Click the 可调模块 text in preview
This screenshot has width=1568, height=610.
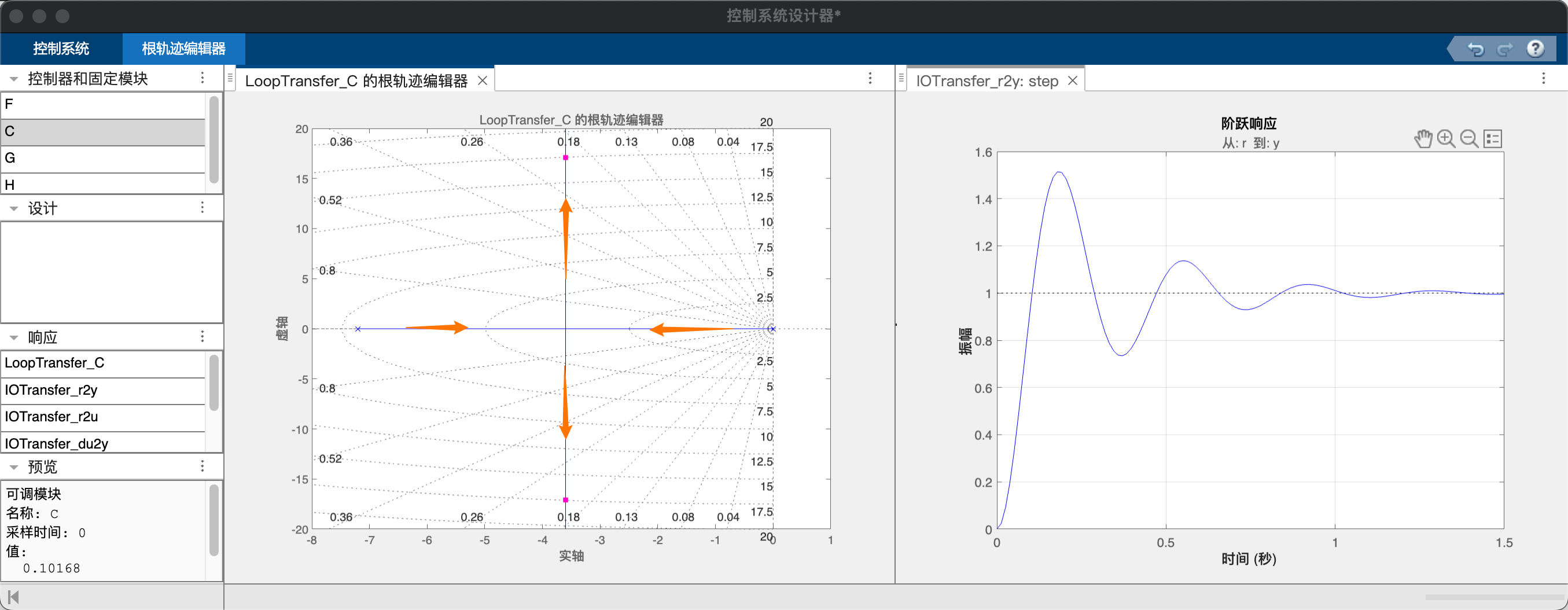(x=34, y=494)
